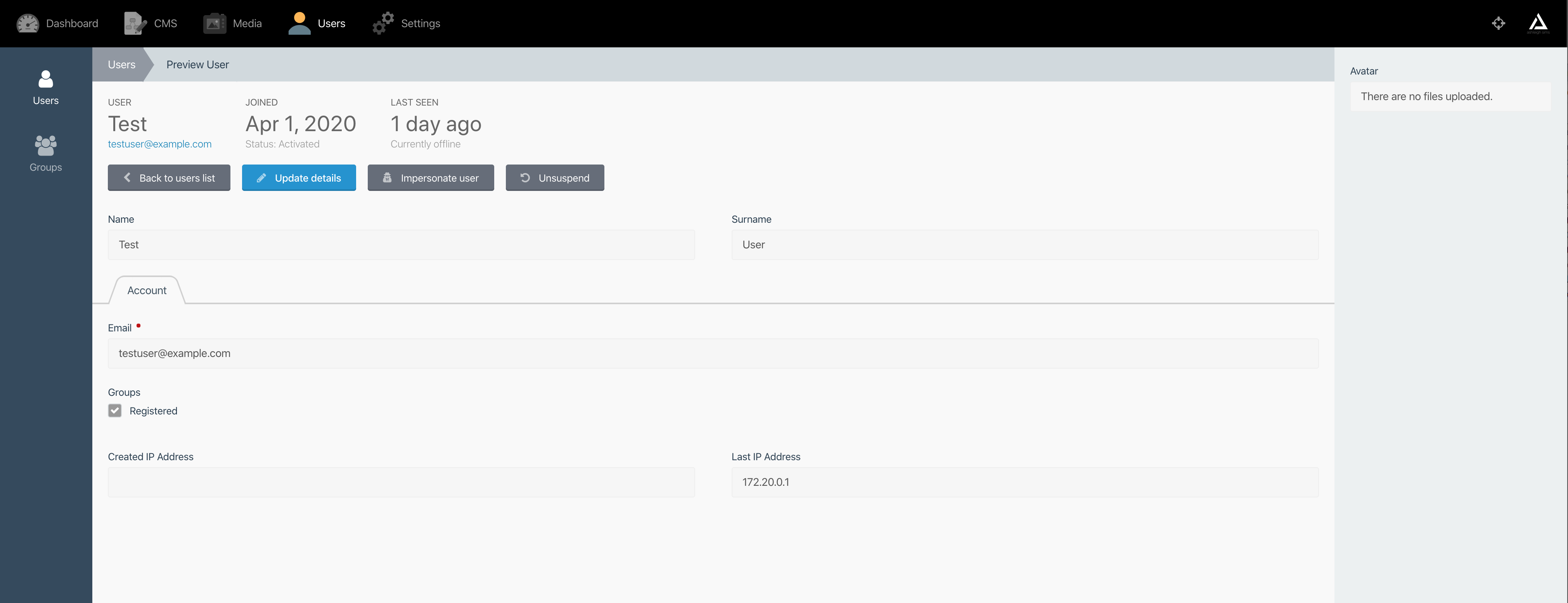This screenshot has height=603, width=1568.
Task: Select the Users person icon in top navigation
Action: tap(298, 23)
